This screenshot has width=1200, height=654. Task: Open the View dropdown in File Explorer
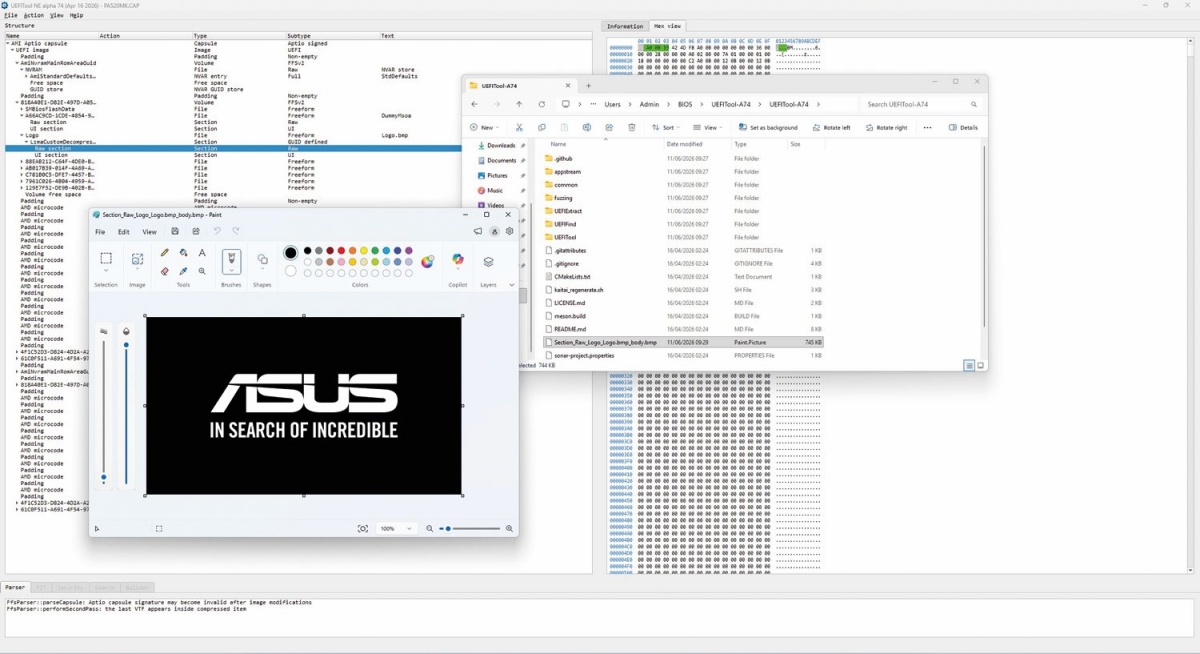tap(707, 127)
